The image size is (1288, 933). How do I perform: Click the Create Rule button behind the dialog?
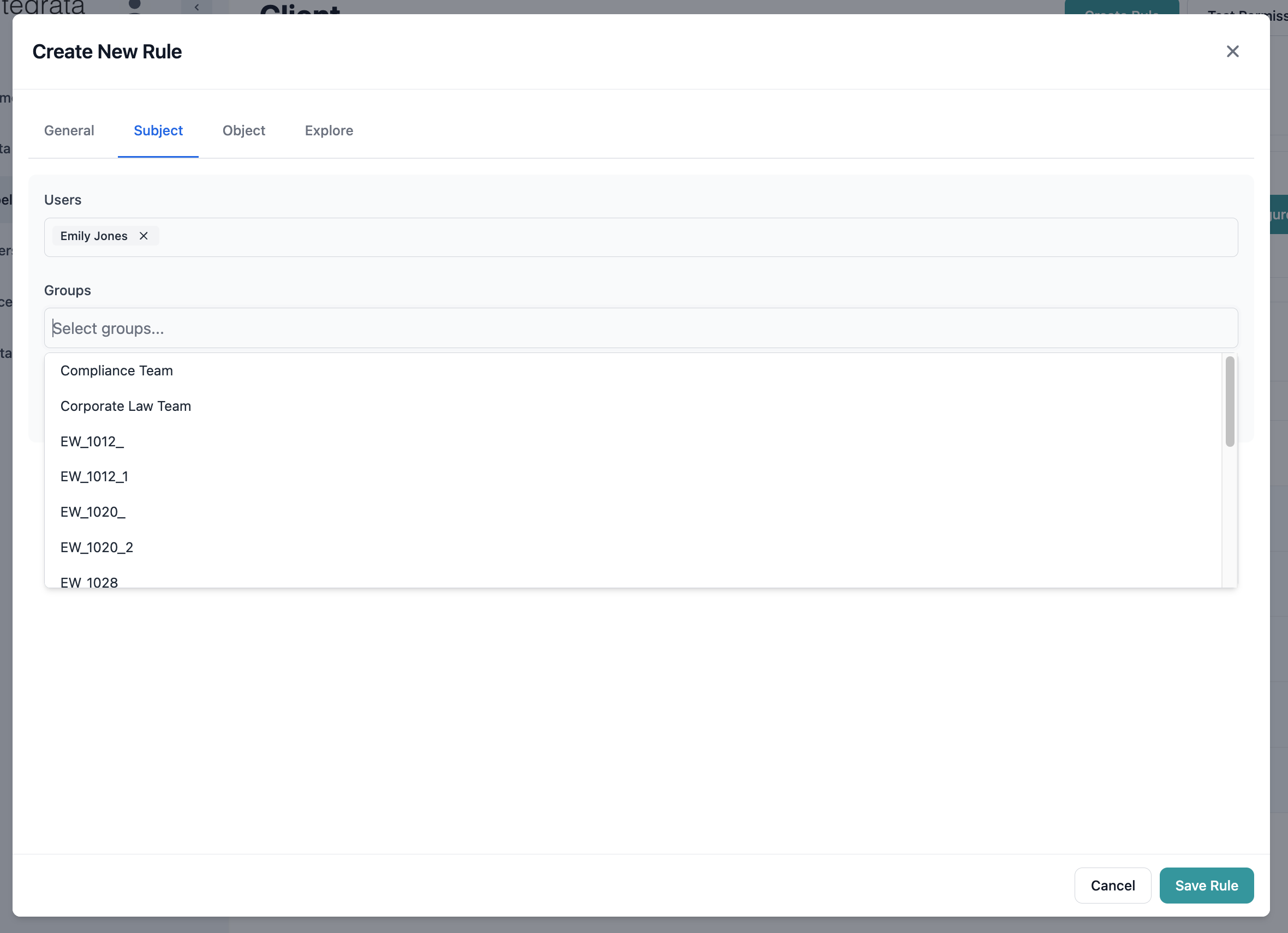[x=1122, y=13]
